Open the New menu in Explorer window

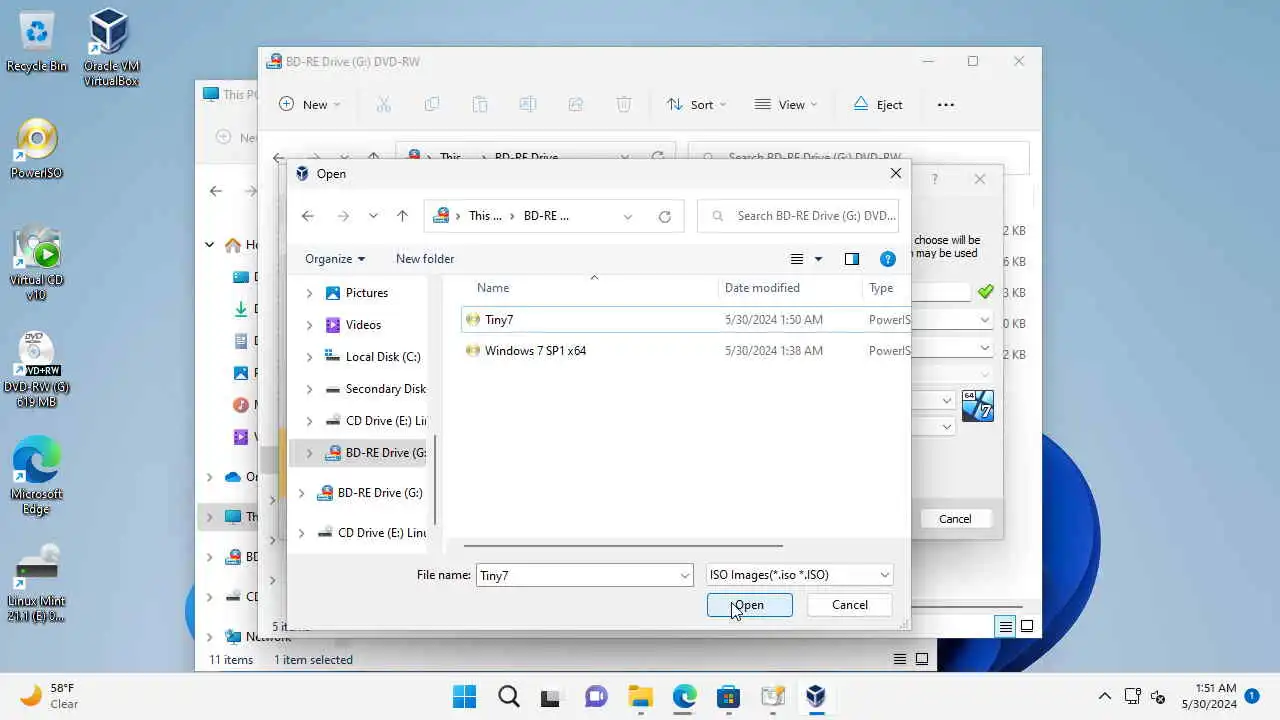coord(310,104)
